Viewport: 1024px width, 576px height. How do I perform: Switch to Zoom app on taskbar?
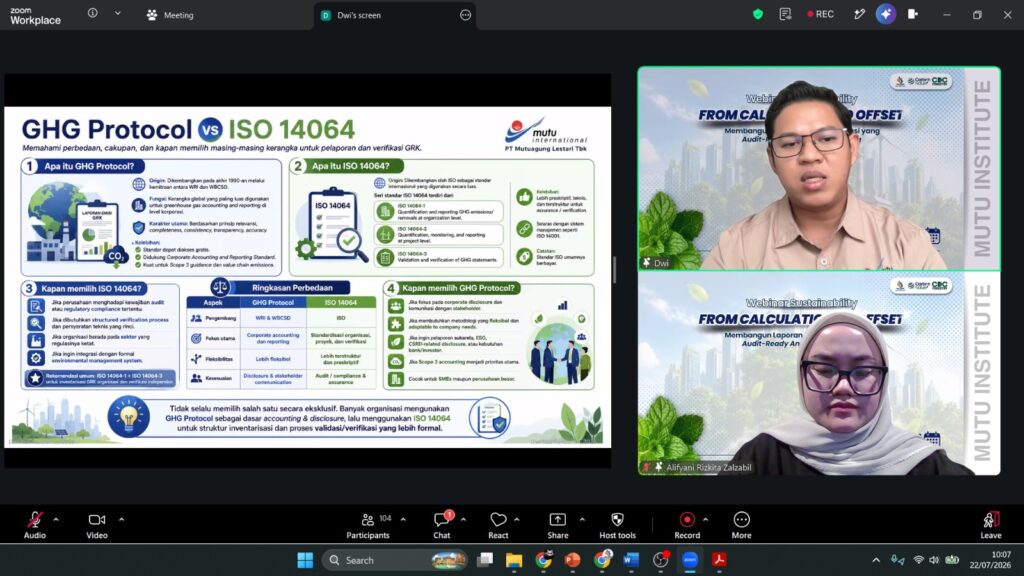point(690,560)
